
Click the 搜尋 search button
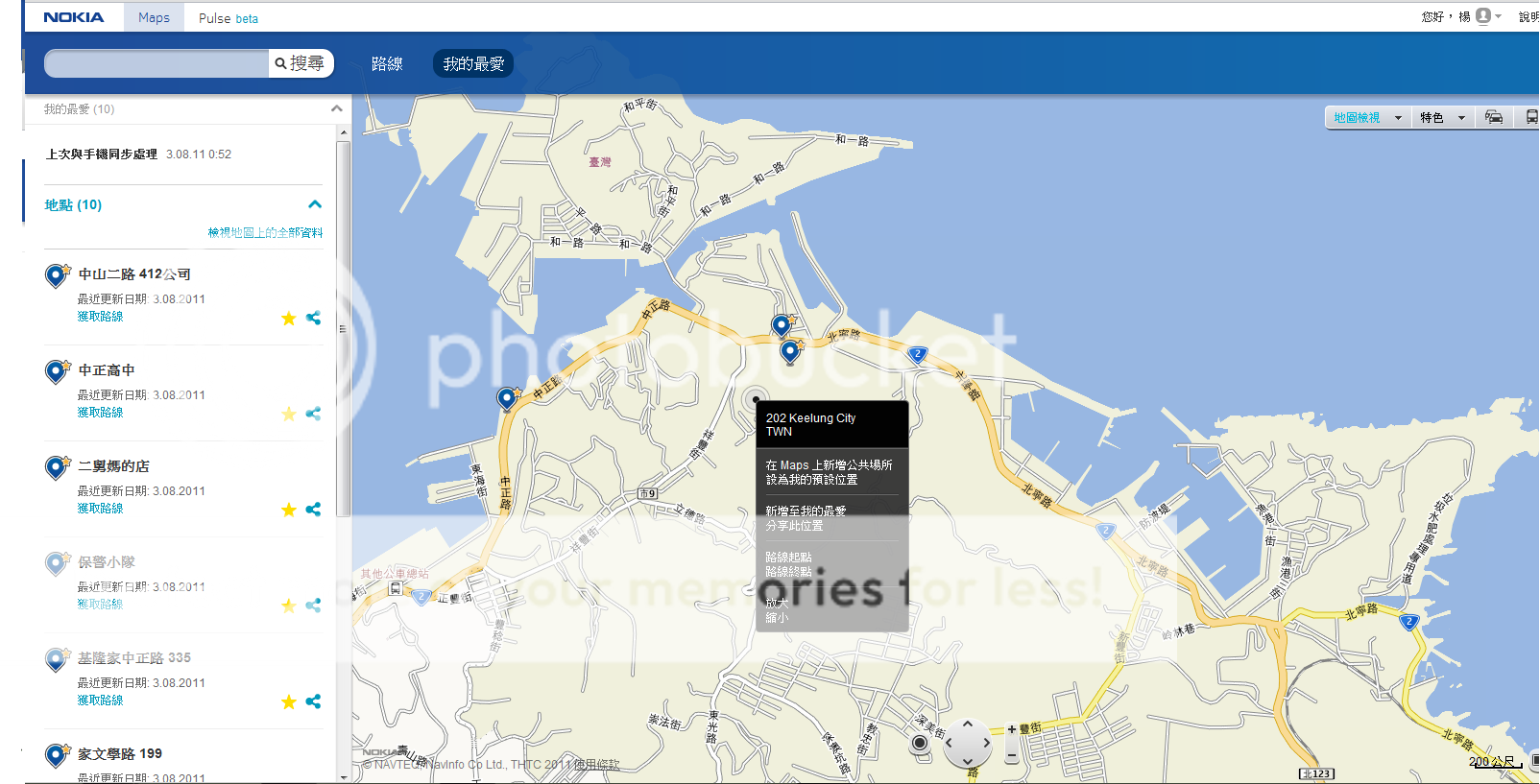coord(301,63)
